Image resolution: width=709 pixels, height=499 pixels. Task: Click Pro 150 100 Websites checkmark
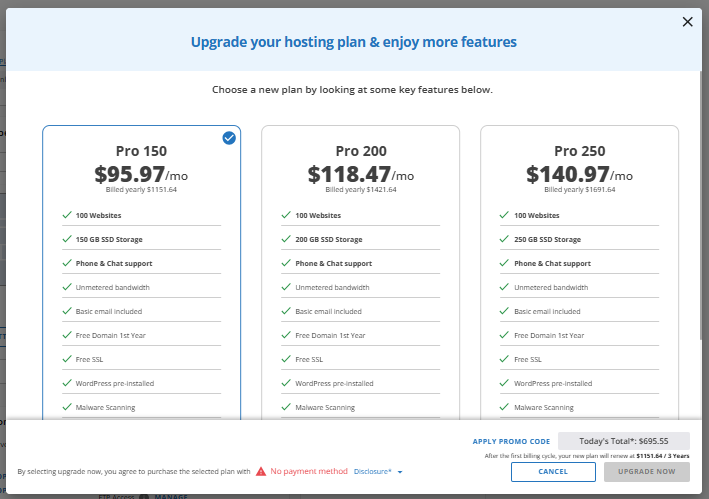(x=67, y=215)
